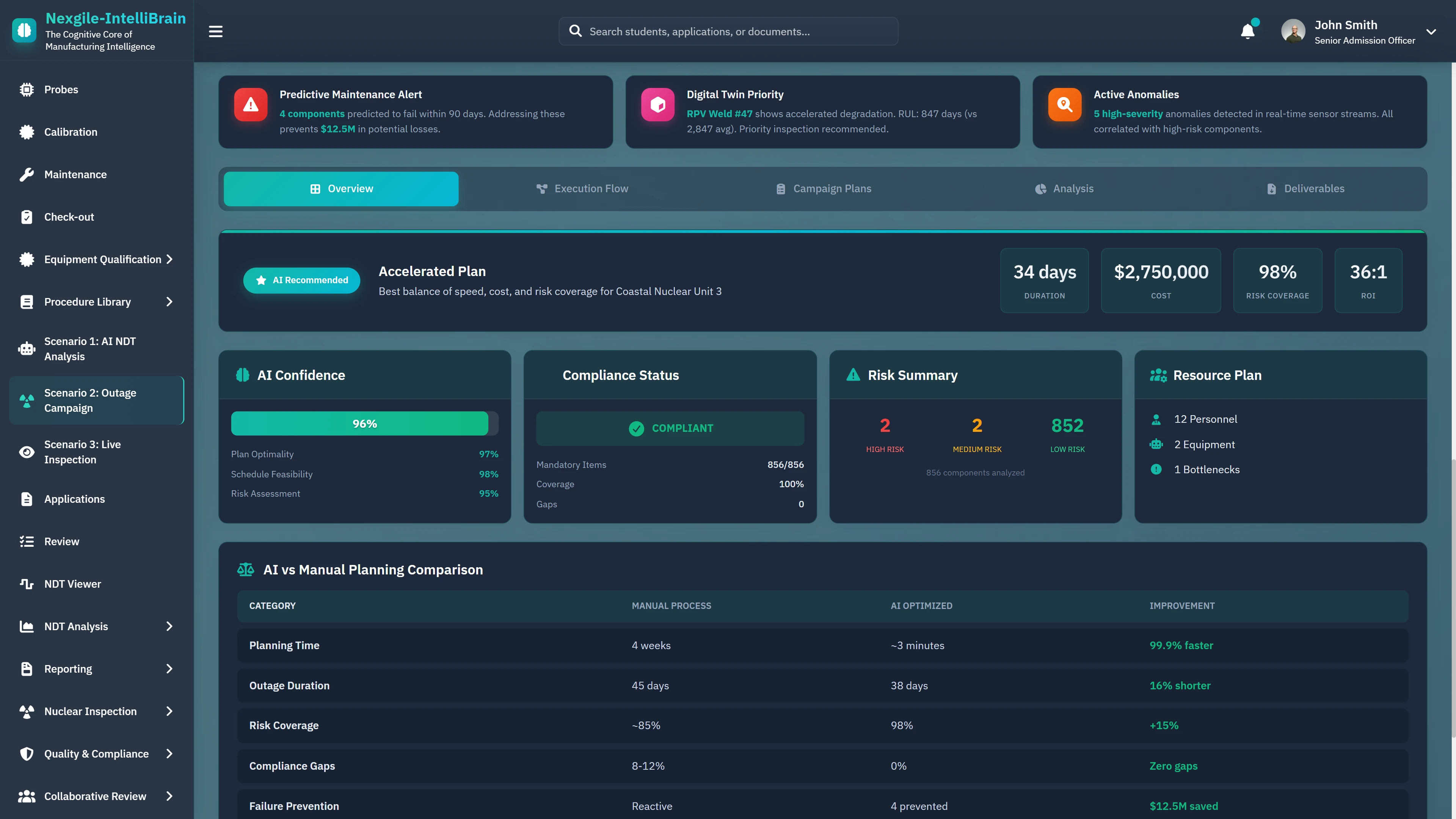Toggle the hamburger menu button
1456x819 pixels.
point(215,31)
